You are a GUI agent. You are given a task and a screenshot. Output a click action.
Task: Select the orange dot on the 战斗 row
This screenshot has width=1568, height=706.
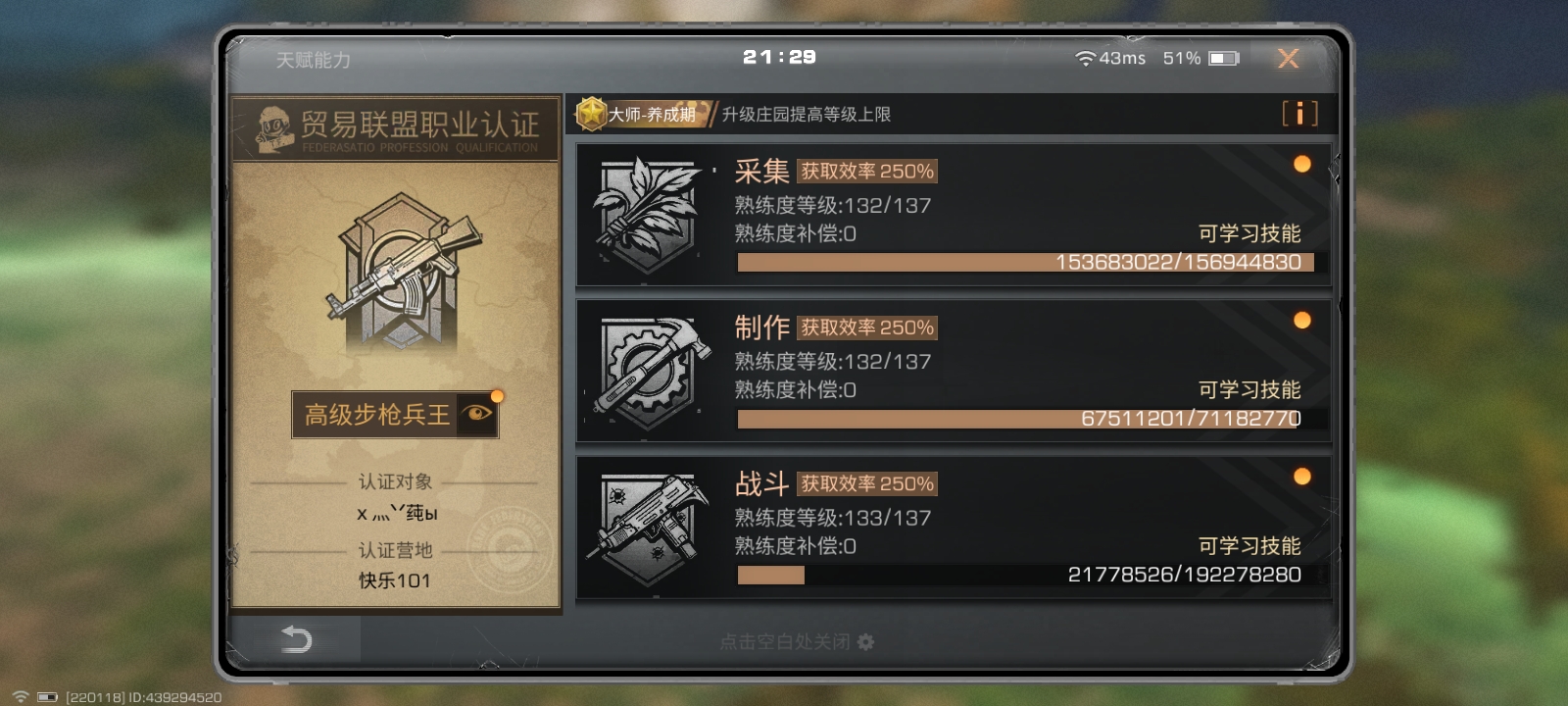(1301, 477)
